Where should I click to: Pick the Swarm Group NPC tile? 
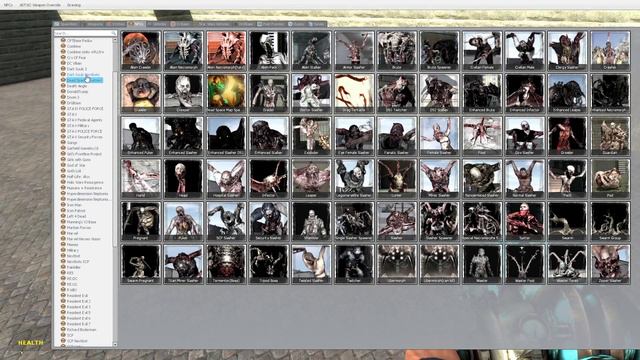pos(610,221)
